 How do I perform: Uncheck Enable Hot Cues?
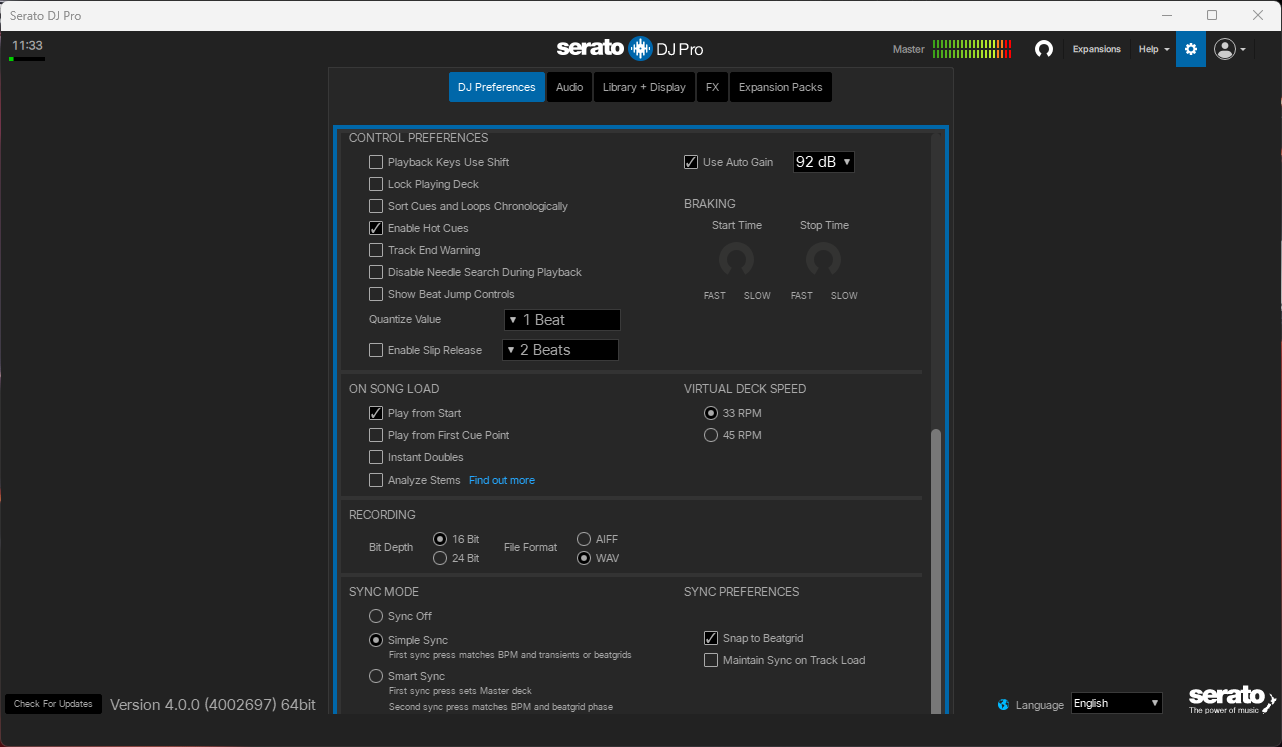coord(376,228)
